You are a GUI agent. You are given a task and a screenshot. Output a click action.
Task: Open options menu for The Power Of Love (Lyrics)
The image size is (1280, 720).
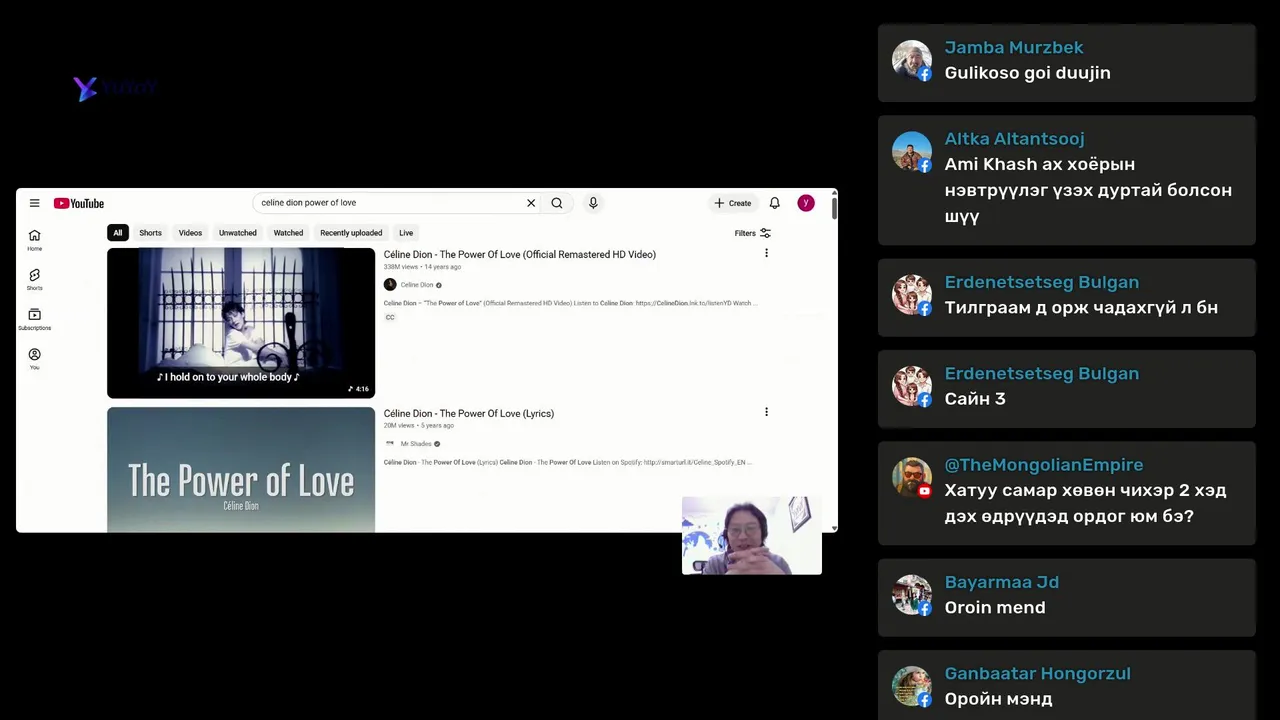click(766, 412)
